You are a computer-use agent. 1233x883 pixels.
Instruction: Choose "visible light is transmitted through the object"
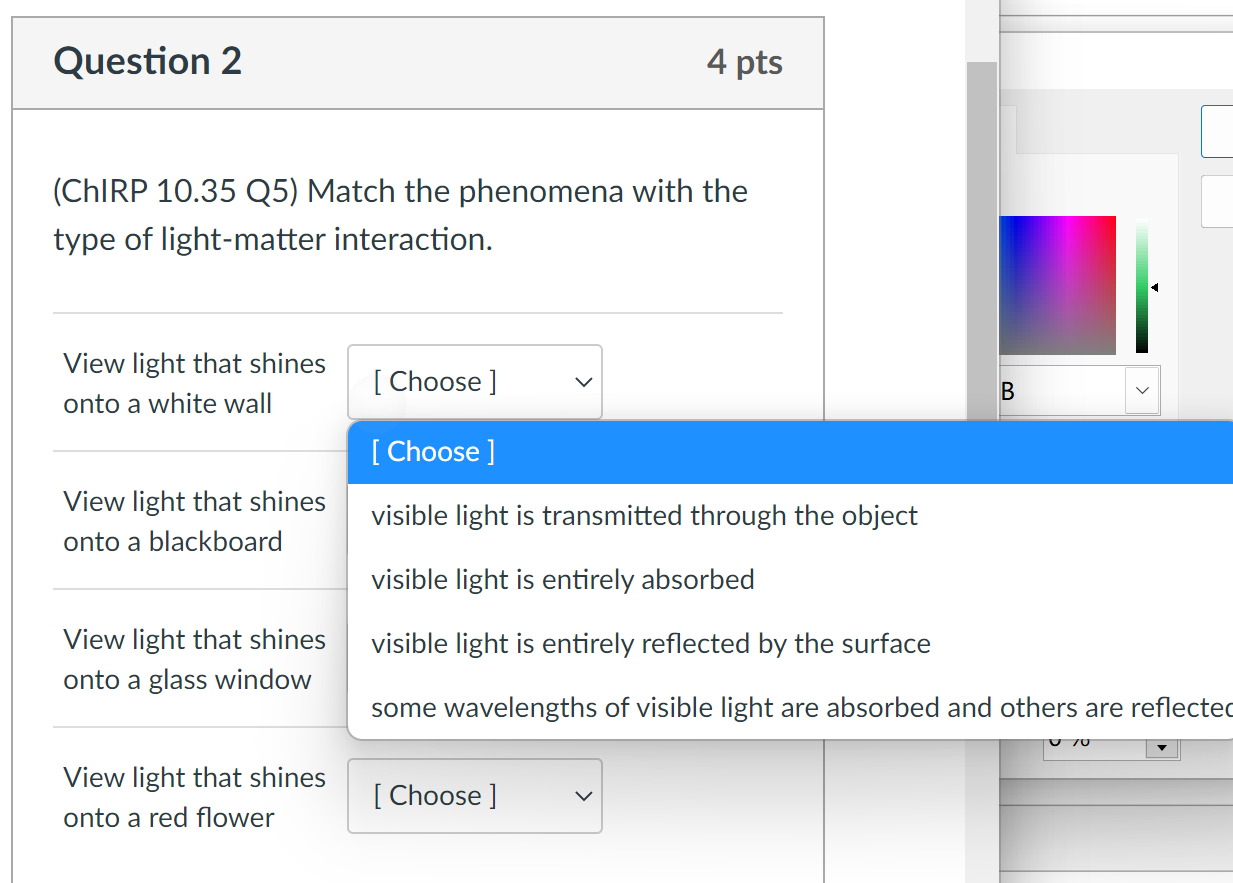(x=644, y=515)
